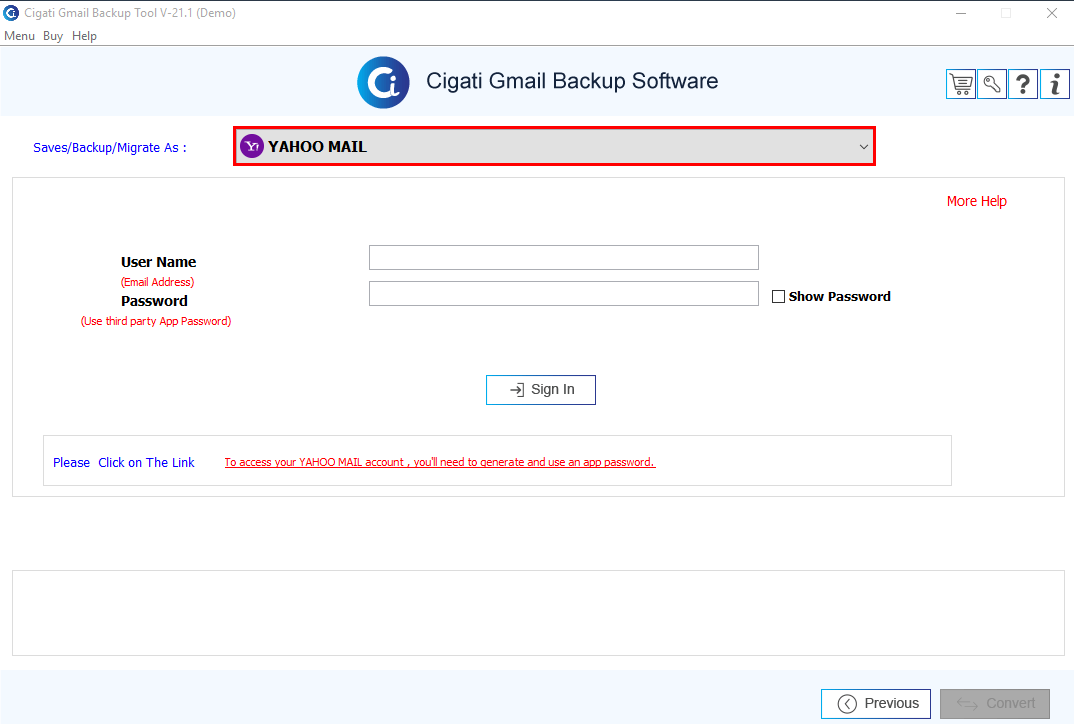Click the 'Saves/Backup/Migrate As :' label
The height and width of the screenshot is (724, 1074).
[x=110, y=148]
